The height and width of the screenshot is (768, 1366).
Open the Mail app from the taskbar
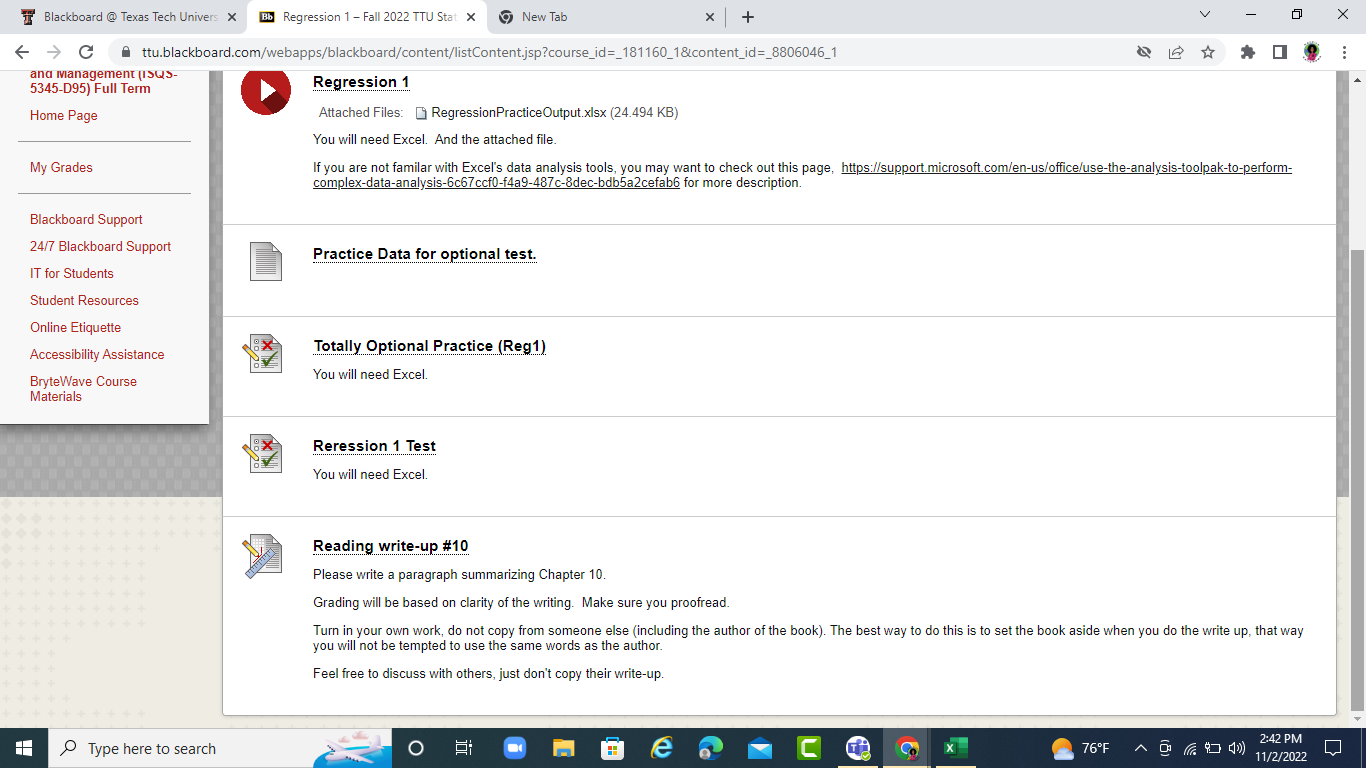pos(759,748)
